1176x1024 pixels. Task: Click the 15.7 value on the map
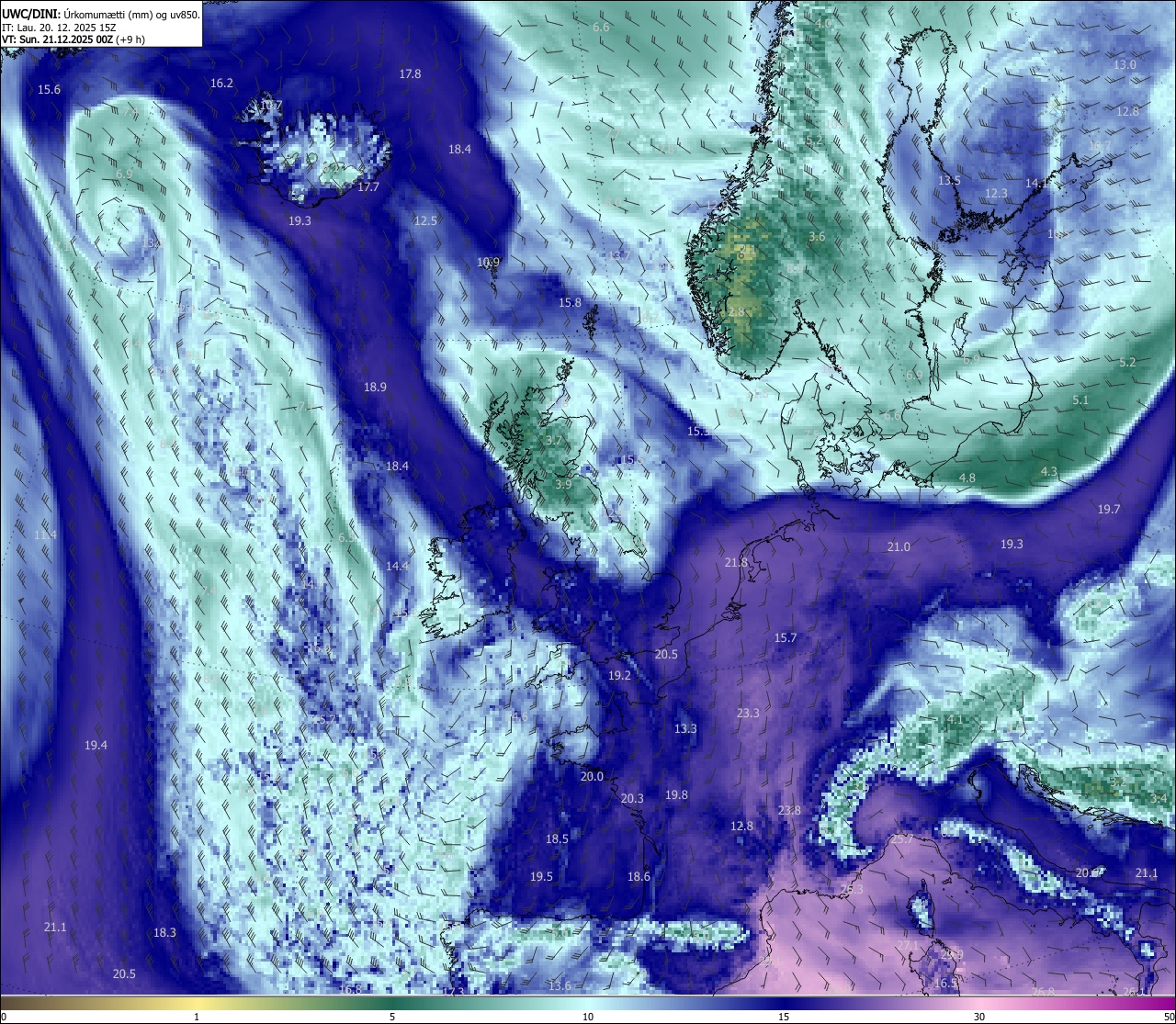[785, 638]
